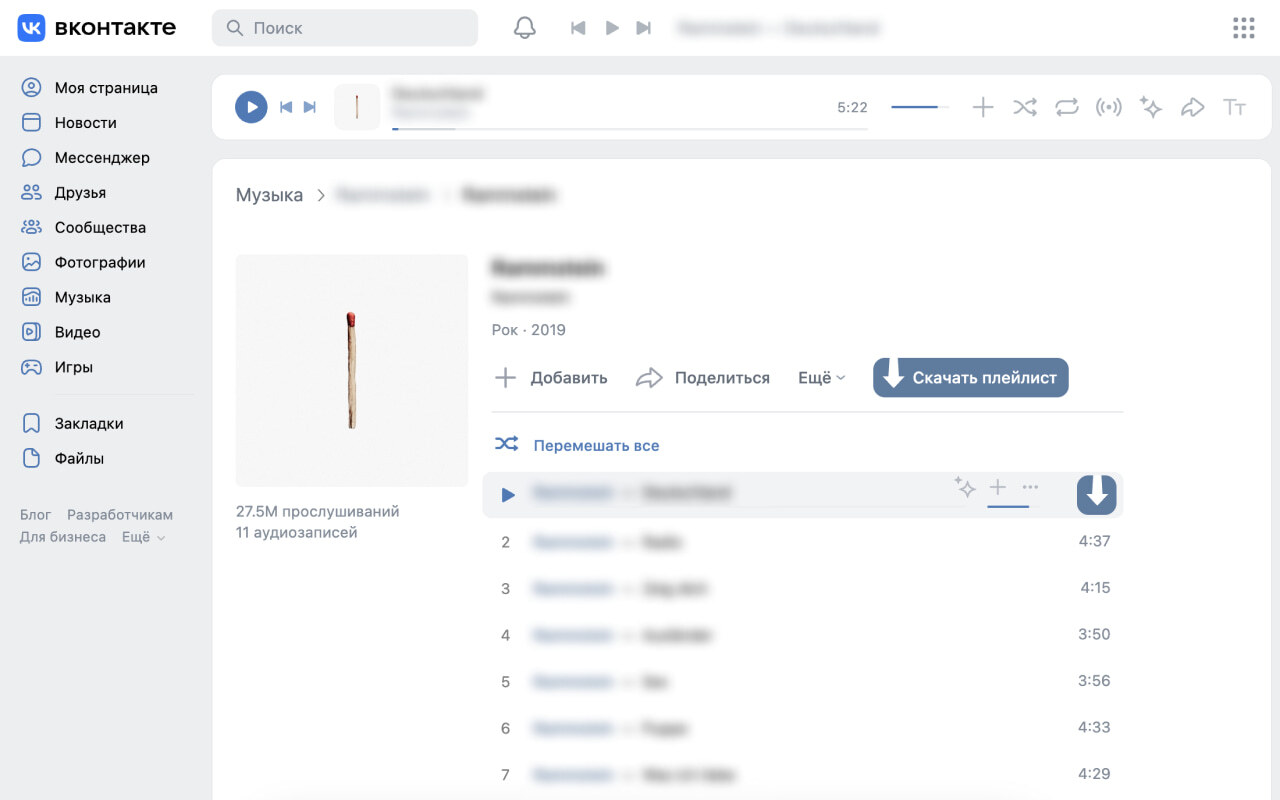
Task: Open options menu on the first track
Action: tap(1029, 489)
